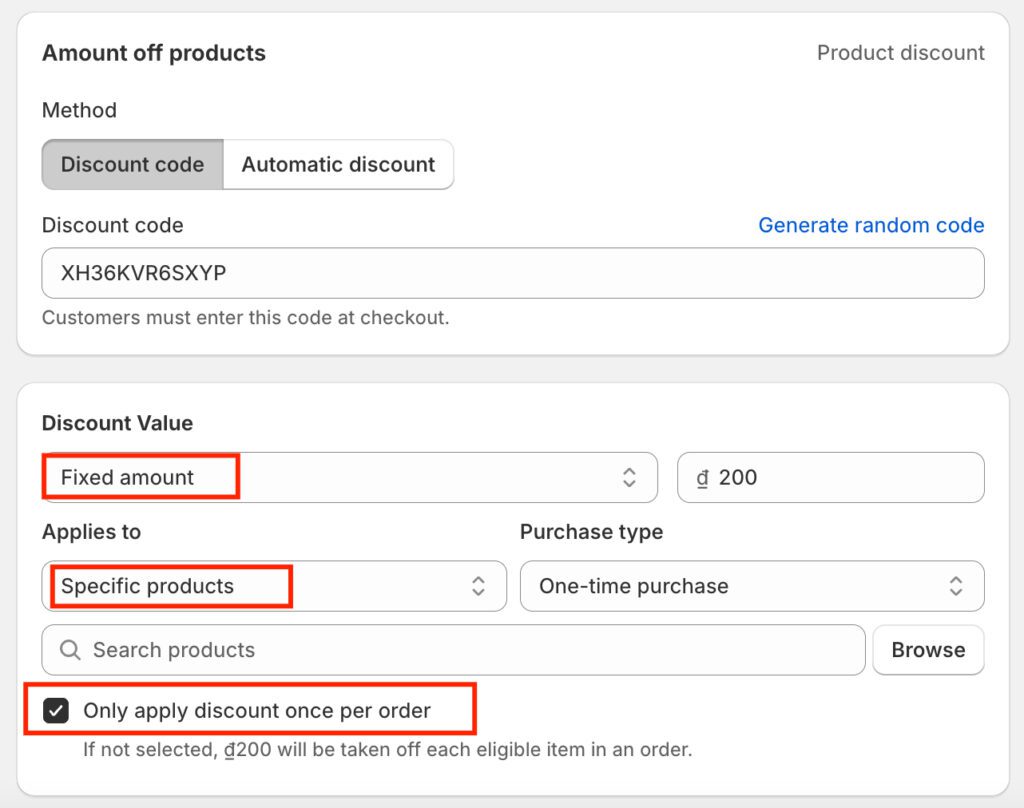Click the ₫ currency symbol in amount field

702,478
